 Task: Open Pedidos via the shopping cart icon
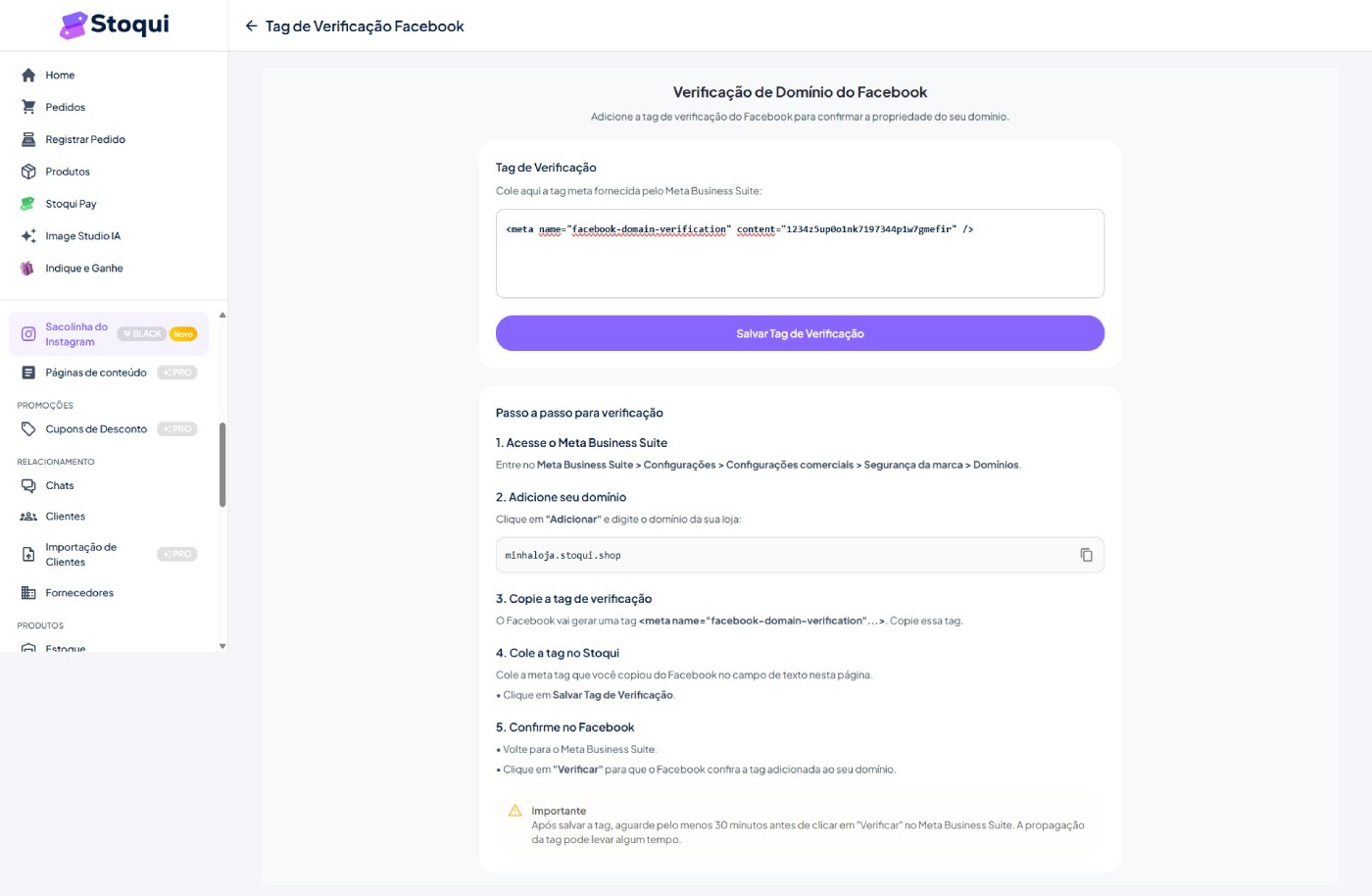pyautogui.click(x=28, y=107)
